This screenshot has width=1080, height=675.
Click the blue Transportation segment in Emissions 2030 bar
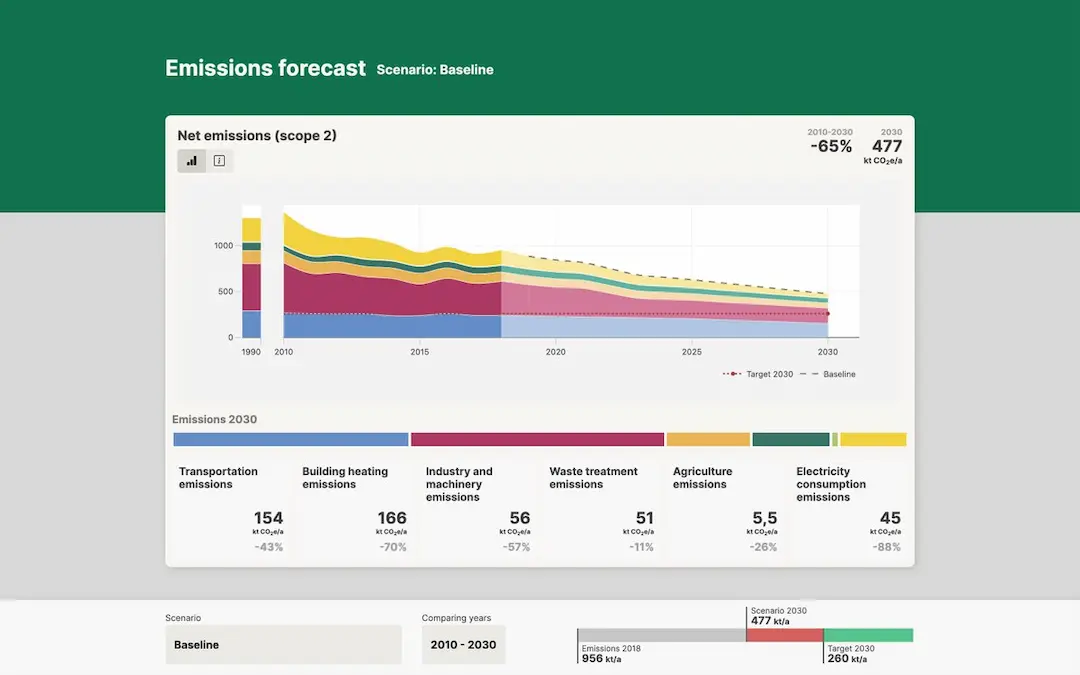click(x=290, y=439)
